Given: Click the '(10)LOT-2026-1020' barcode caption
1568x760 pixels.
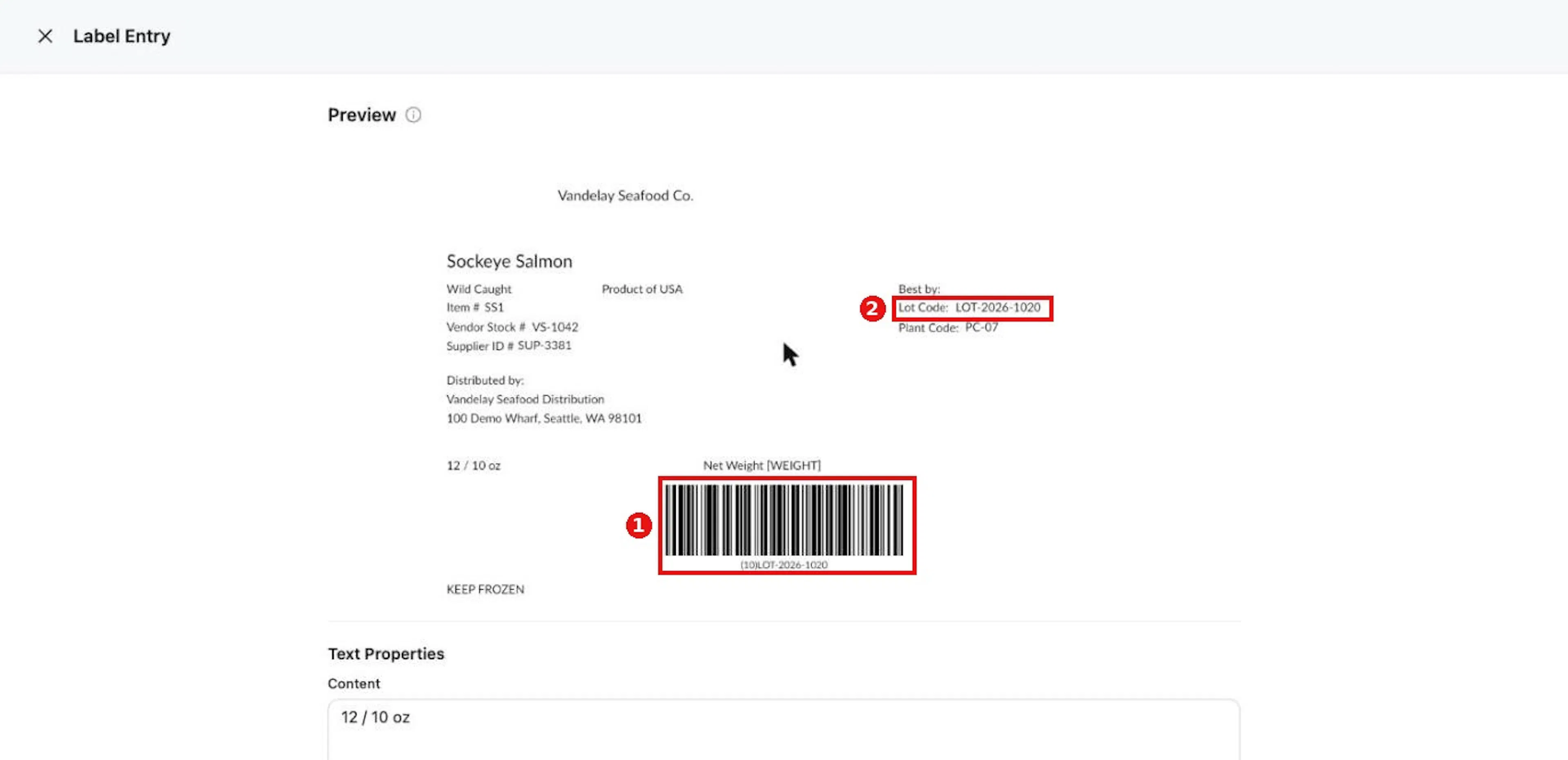Looking at the screenshot, I should 784,565.
